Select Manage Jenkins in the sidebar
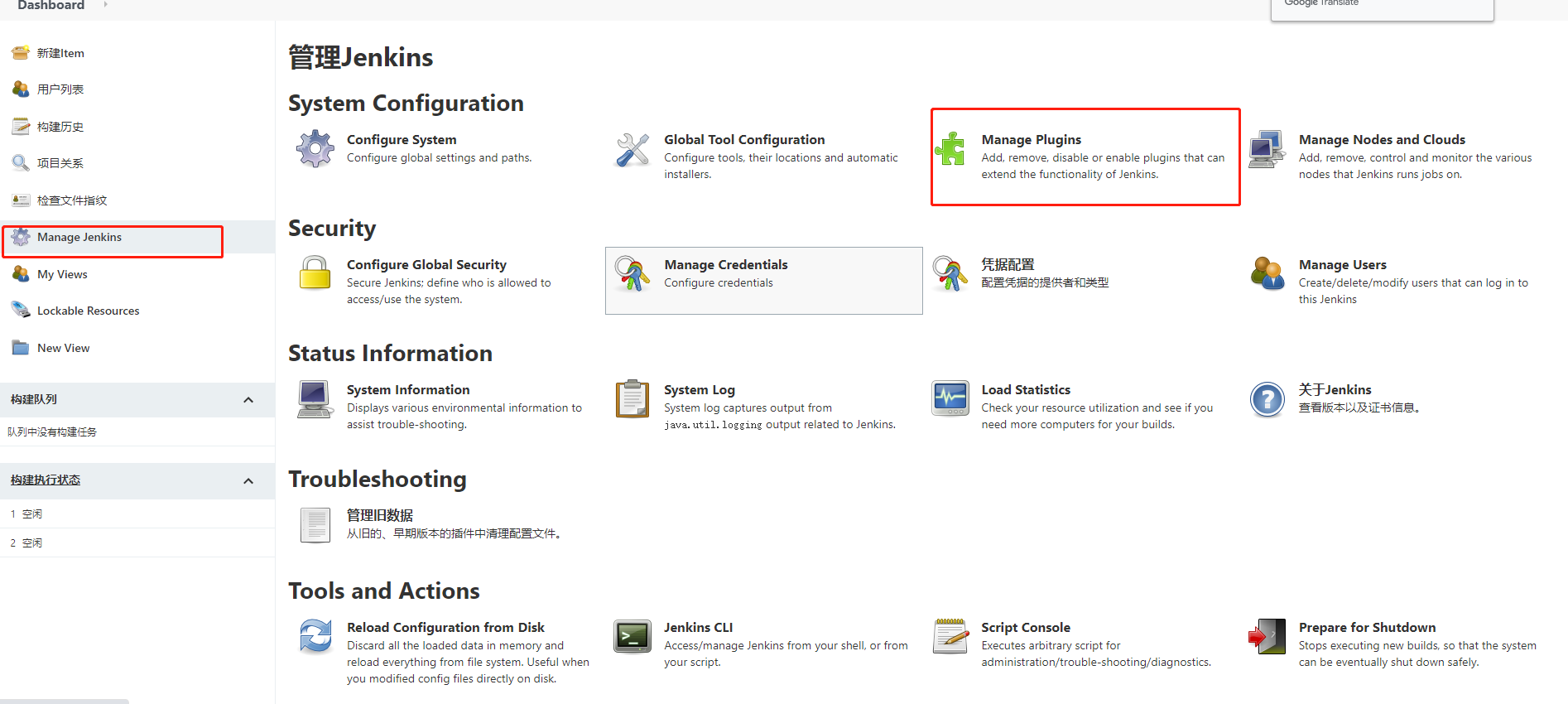Viewport: 1568px width, 704px height. (x=79, y=237)
